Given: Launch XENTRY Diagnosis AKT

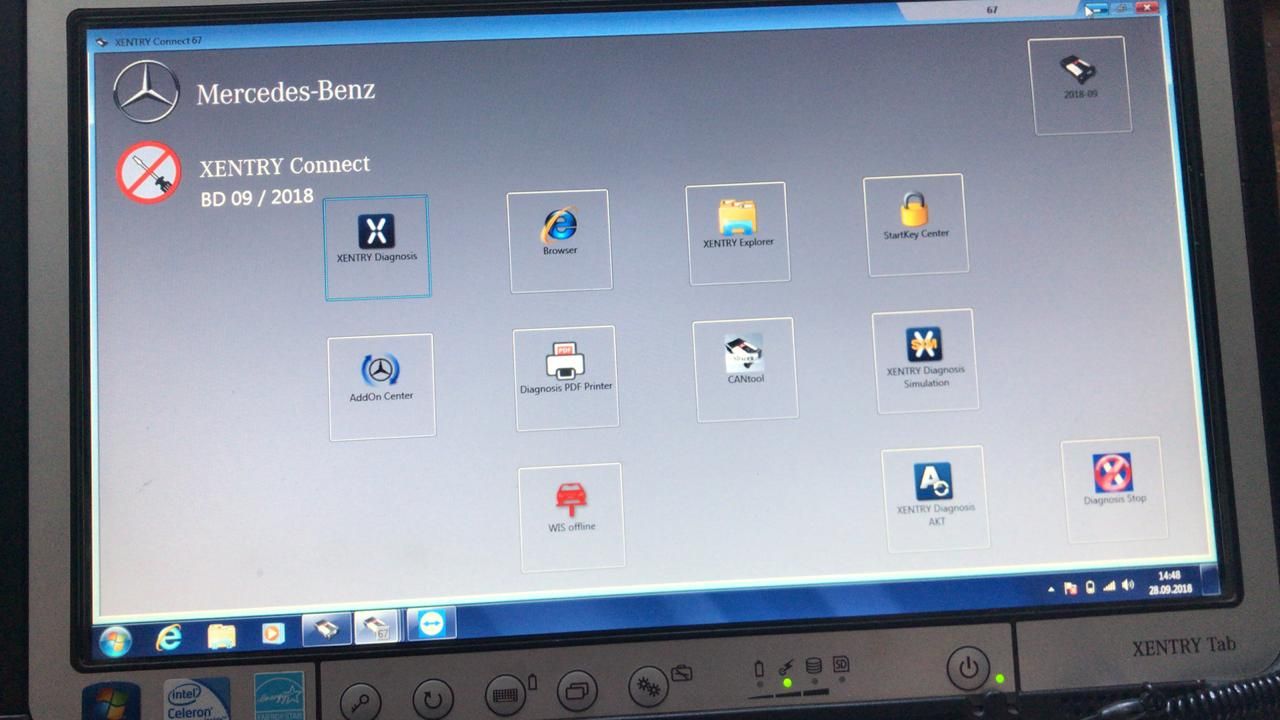Looking at the screenshot, I should (x=936, y=498).
